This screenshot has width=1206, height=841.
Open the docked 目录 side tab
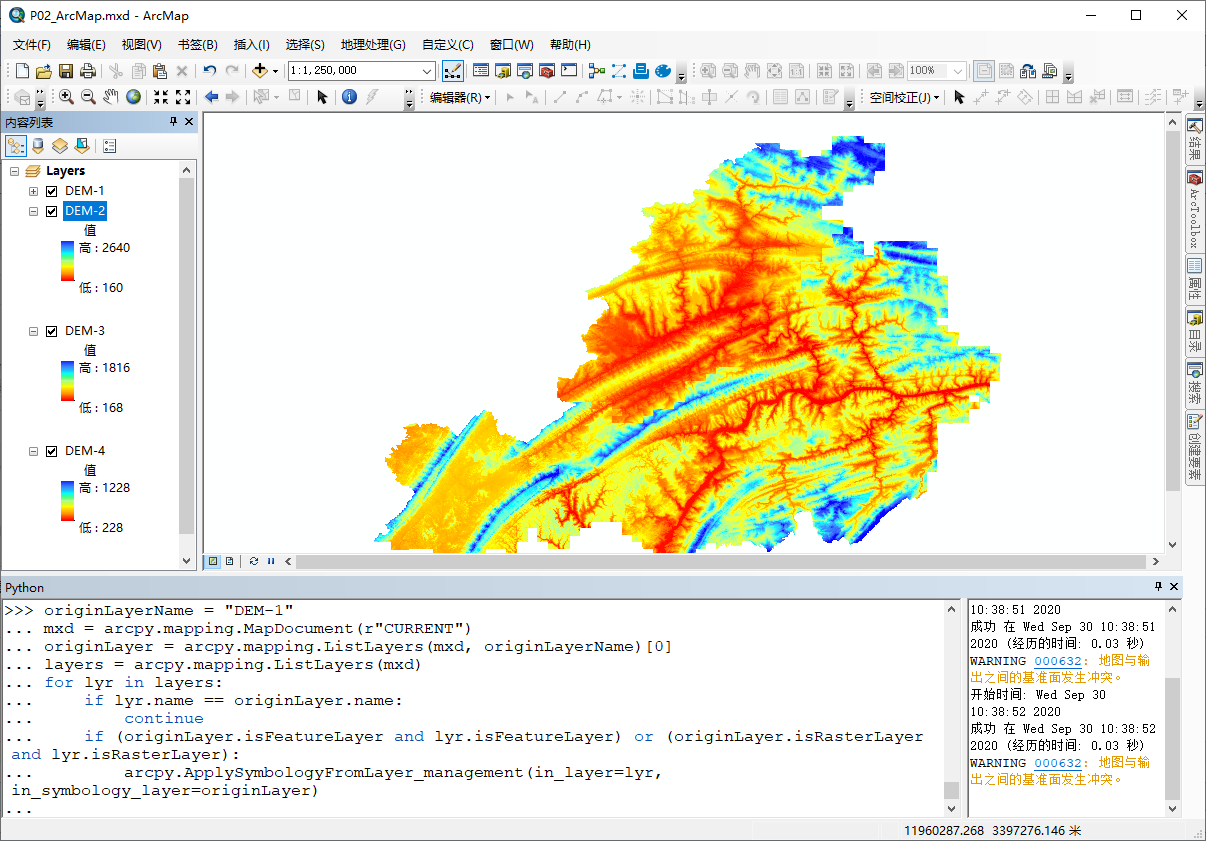[1194, 331]
